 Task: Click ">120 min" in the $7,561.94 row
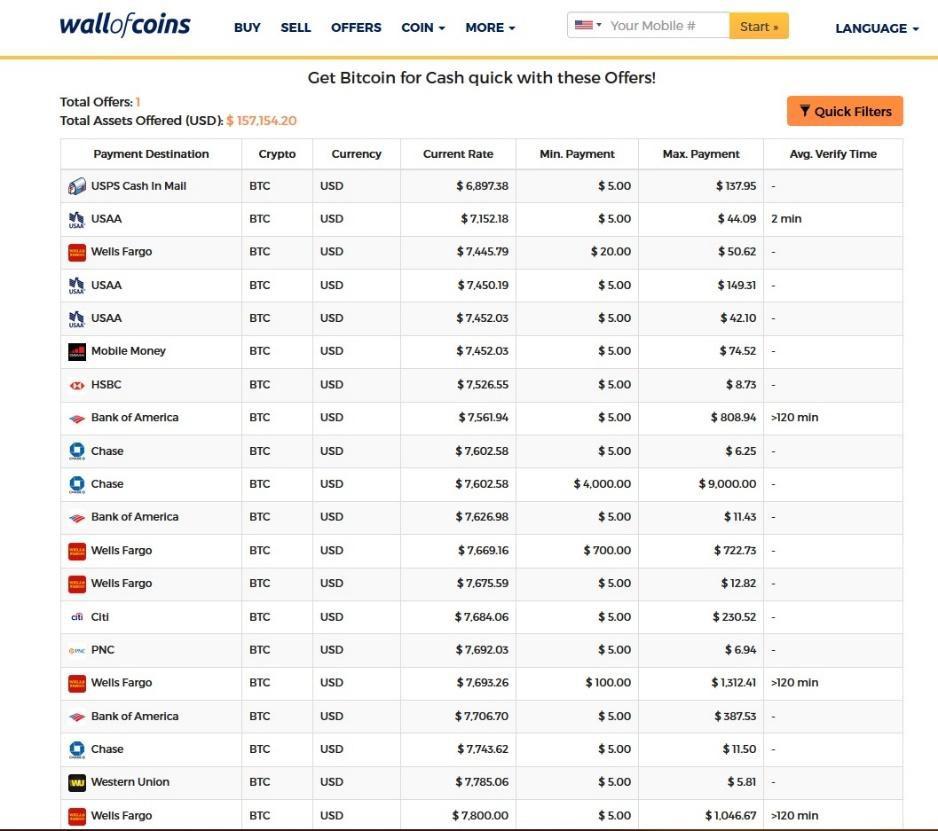tap(794, 418)
